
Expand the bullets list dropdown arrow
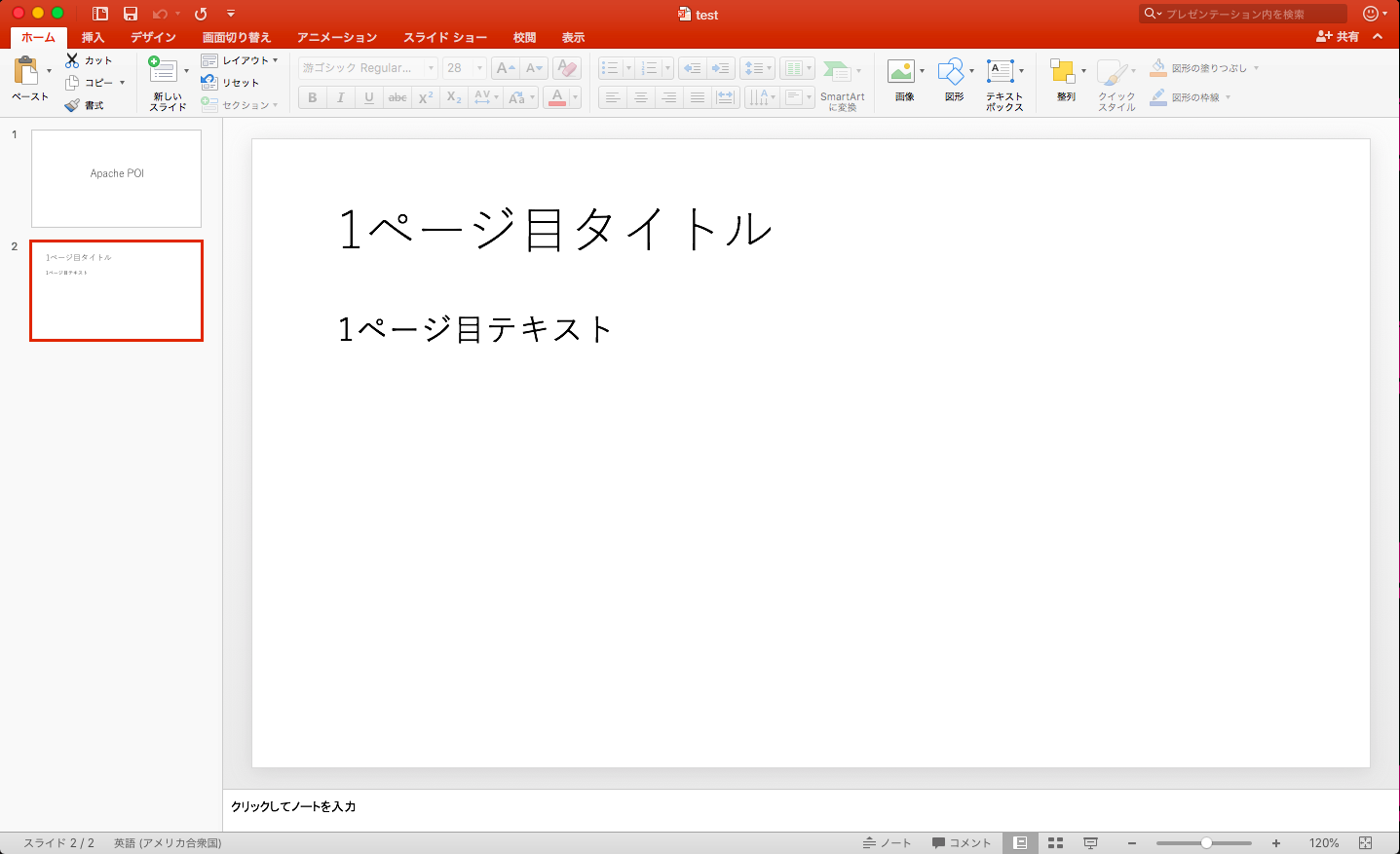point(628,68)
